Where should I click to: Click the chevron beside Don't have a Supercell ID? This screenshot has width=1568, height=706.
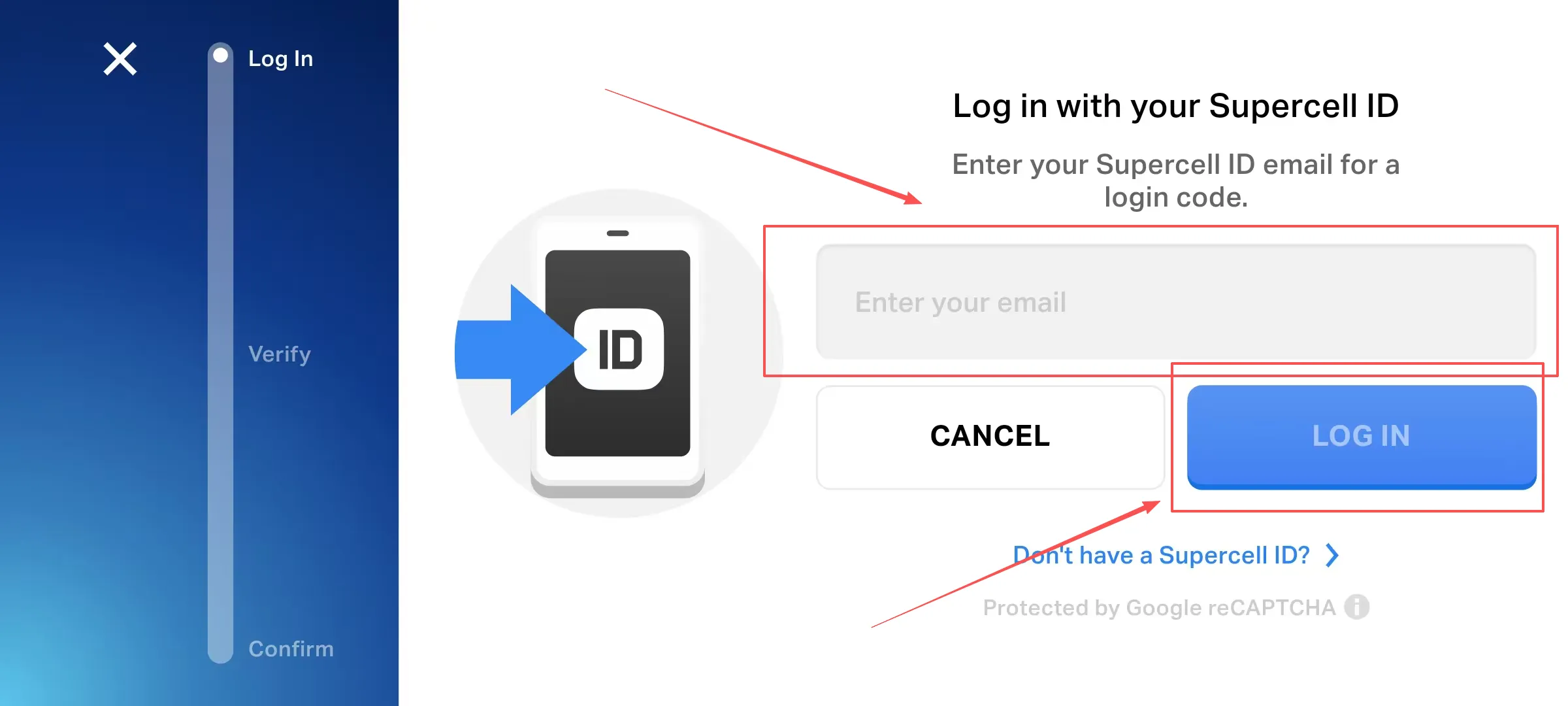[x=1332, y=556]
